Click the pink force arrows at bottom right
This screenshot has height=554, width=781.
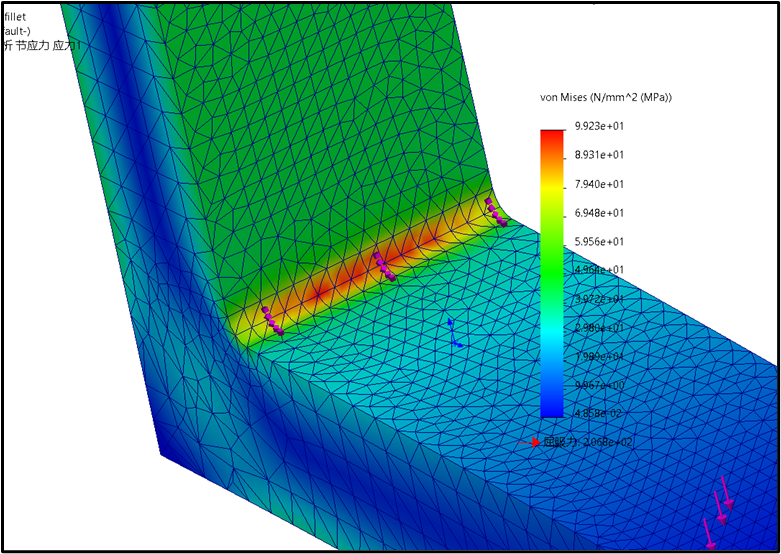pyautogui.click(x=719, y=513)
